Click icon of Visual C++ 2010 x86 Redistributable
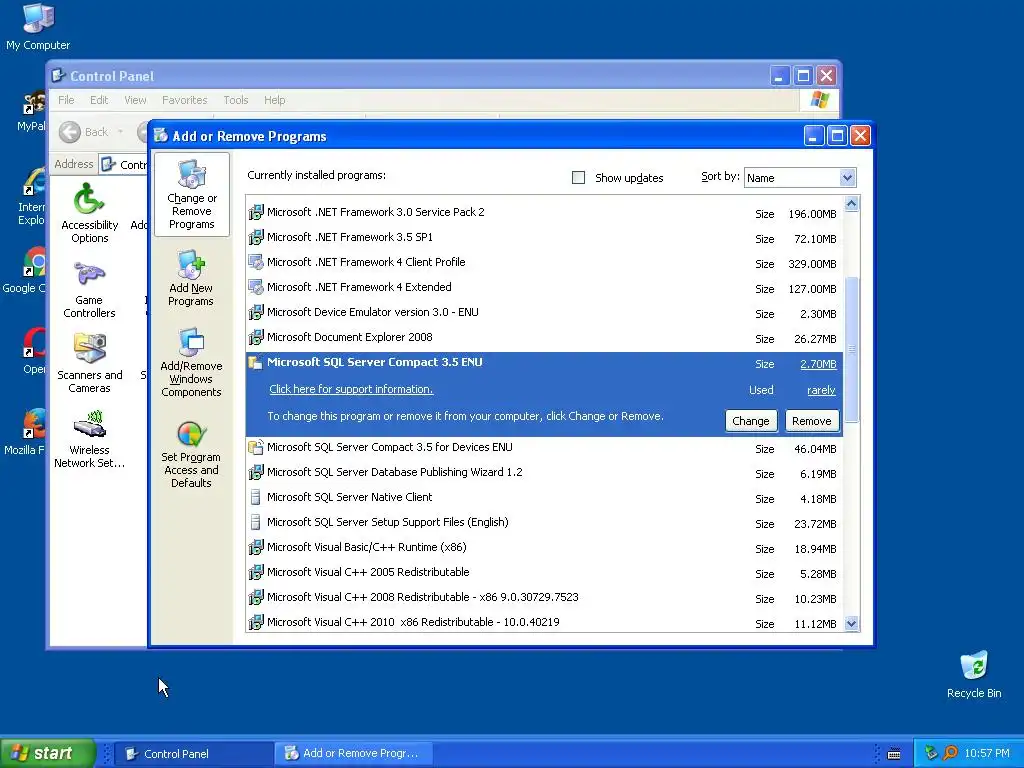 click(256, 622)
